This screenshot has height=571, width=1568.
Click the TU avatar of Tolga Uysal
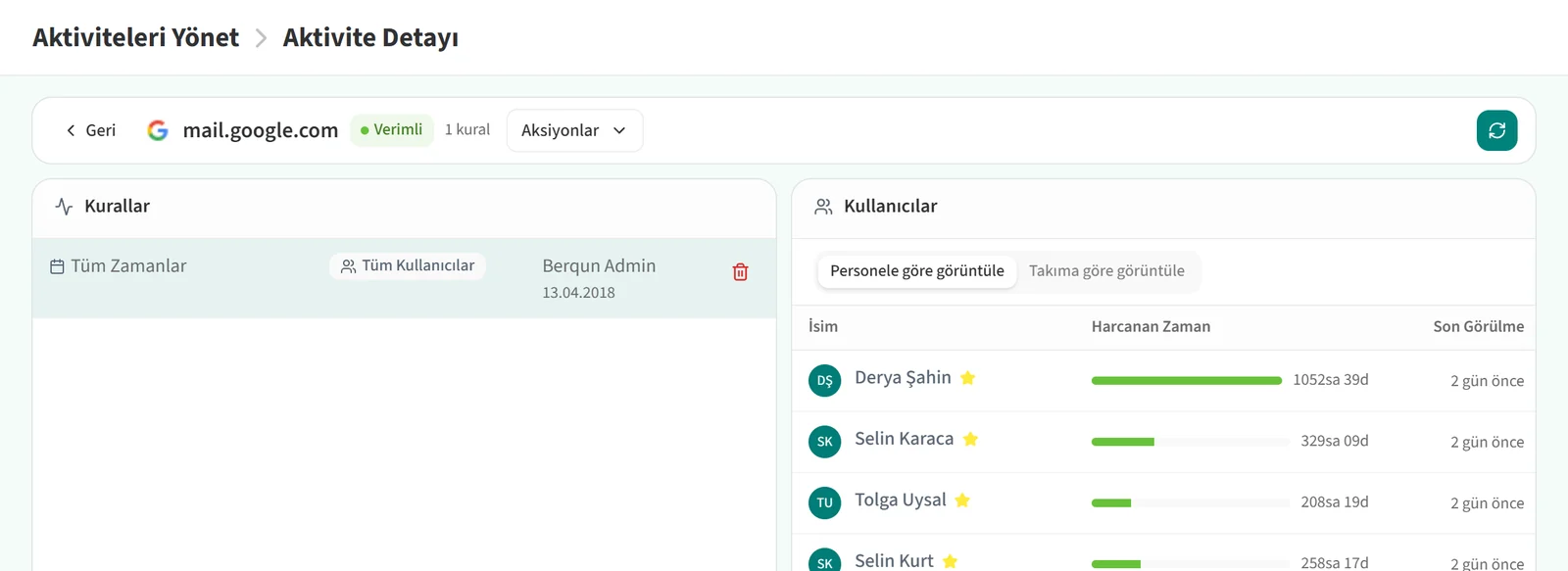coord(824,502)
